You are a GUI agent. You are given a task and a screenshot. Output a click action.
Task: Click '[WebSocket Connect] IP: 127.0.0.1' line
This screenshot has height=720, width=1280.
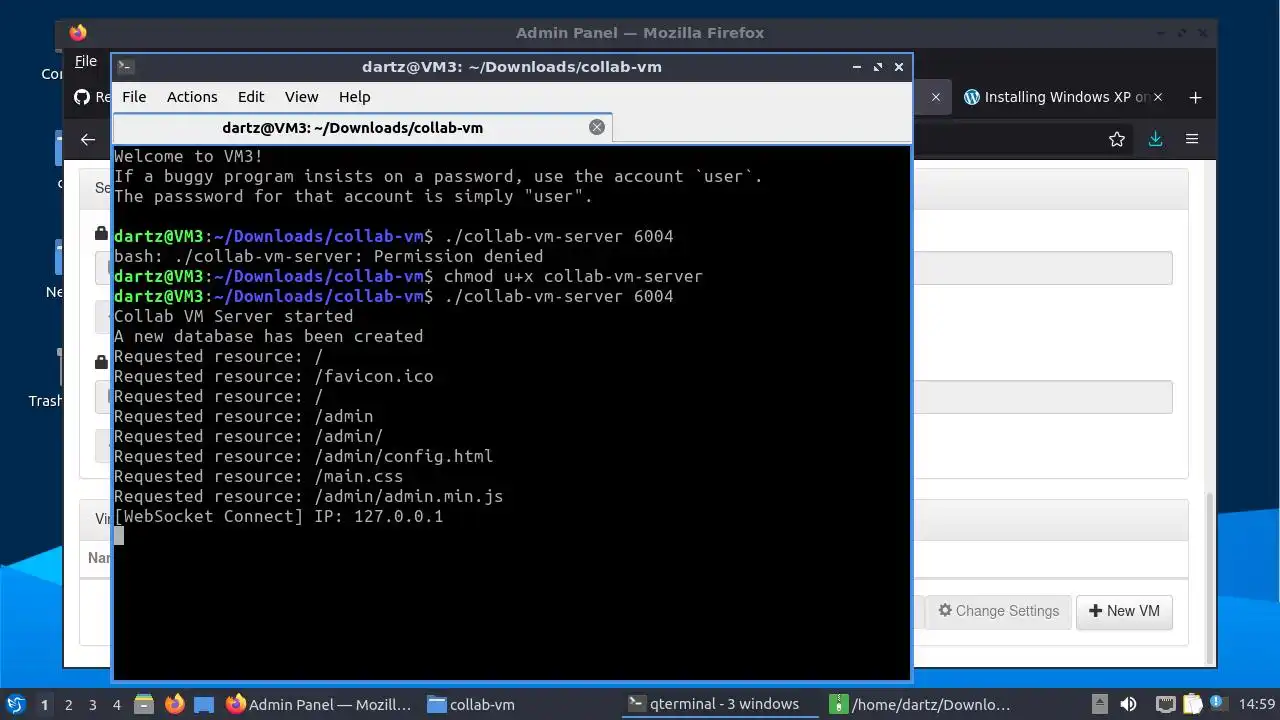[x=278, y=516]
